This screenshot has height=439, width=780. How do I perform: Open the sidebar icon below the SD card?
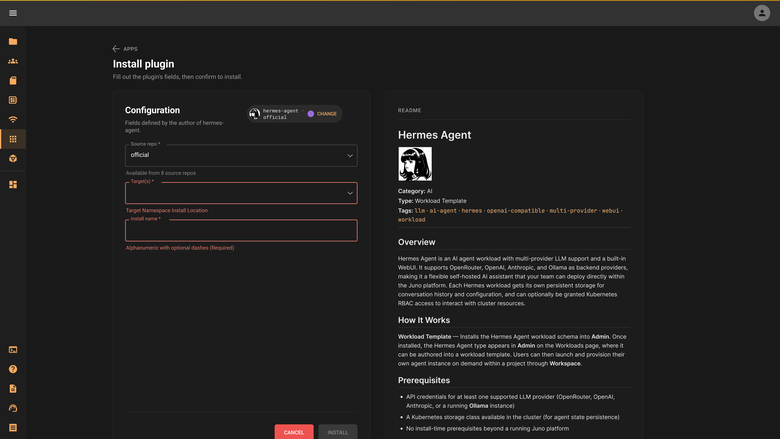point(13,100)
